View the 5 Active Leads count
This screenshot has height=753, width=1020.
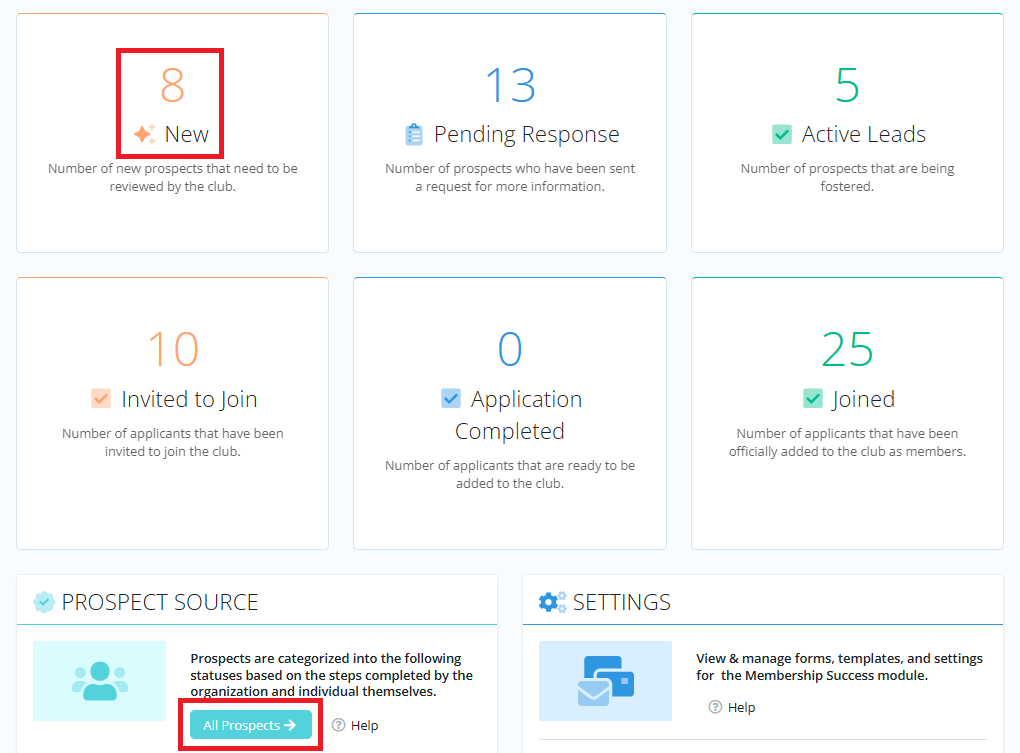[x=847, y=86]
